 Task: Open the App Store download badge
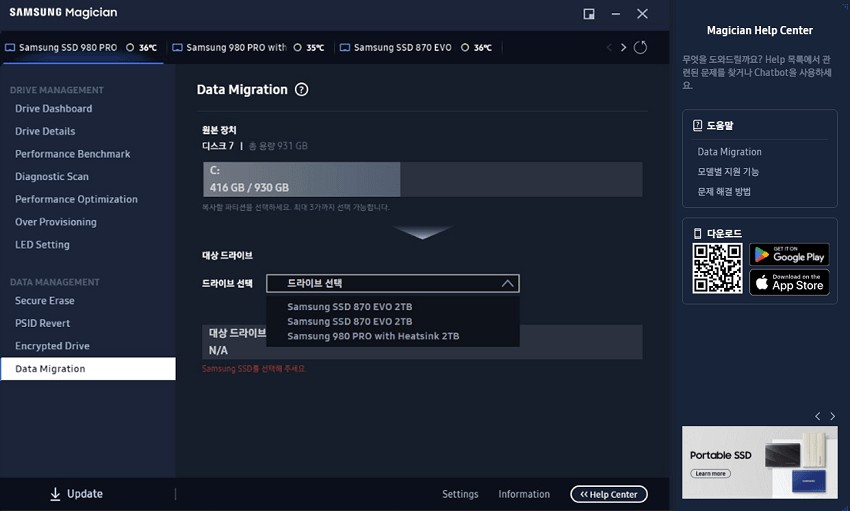pyautogui.click(x=788, y=282)
